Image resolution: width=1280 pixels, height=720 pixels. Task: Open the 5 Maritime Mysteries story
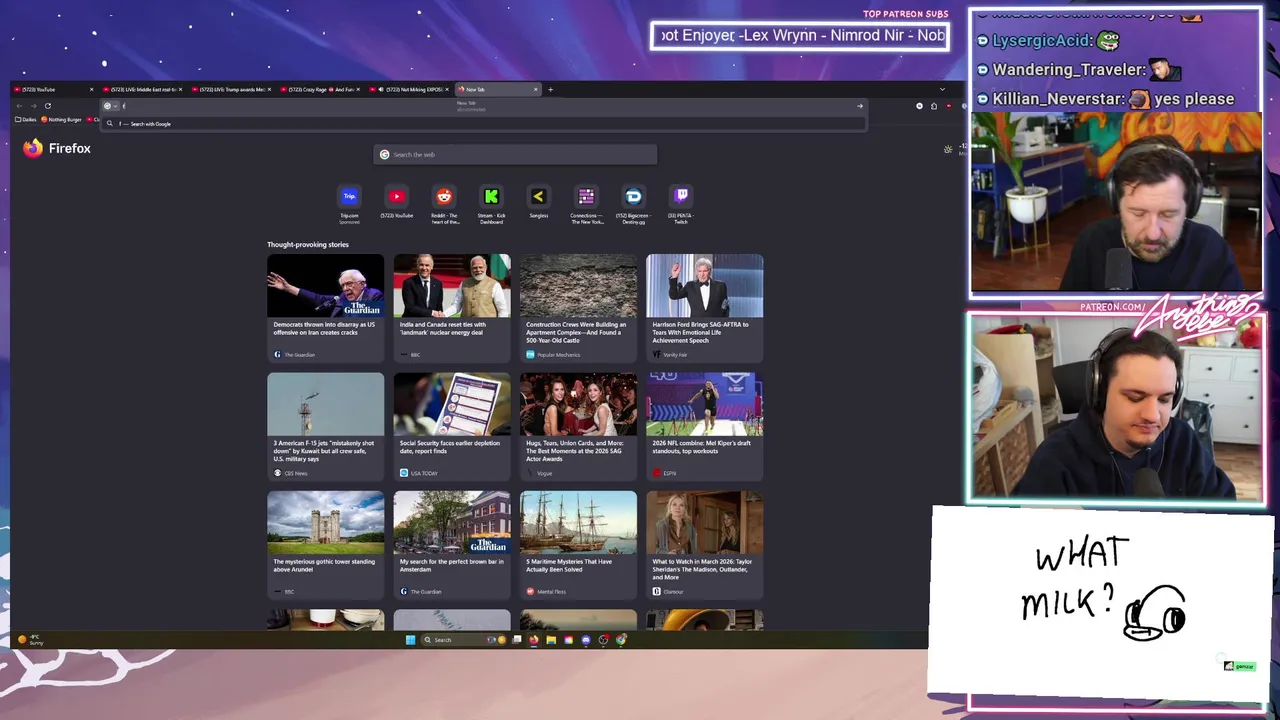(x=578, y=545)
